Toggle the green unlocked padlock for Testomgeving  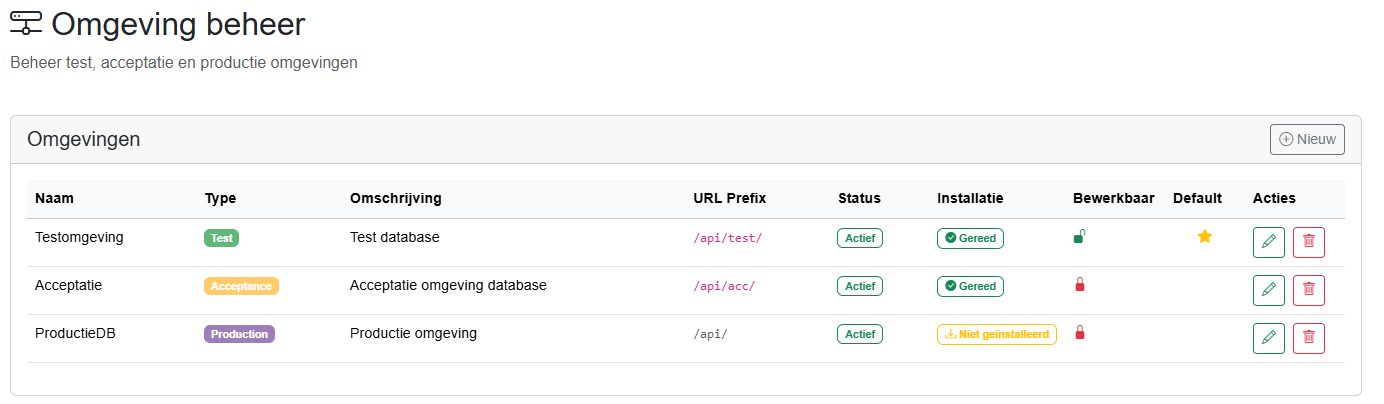click(x=1079, y=237)
